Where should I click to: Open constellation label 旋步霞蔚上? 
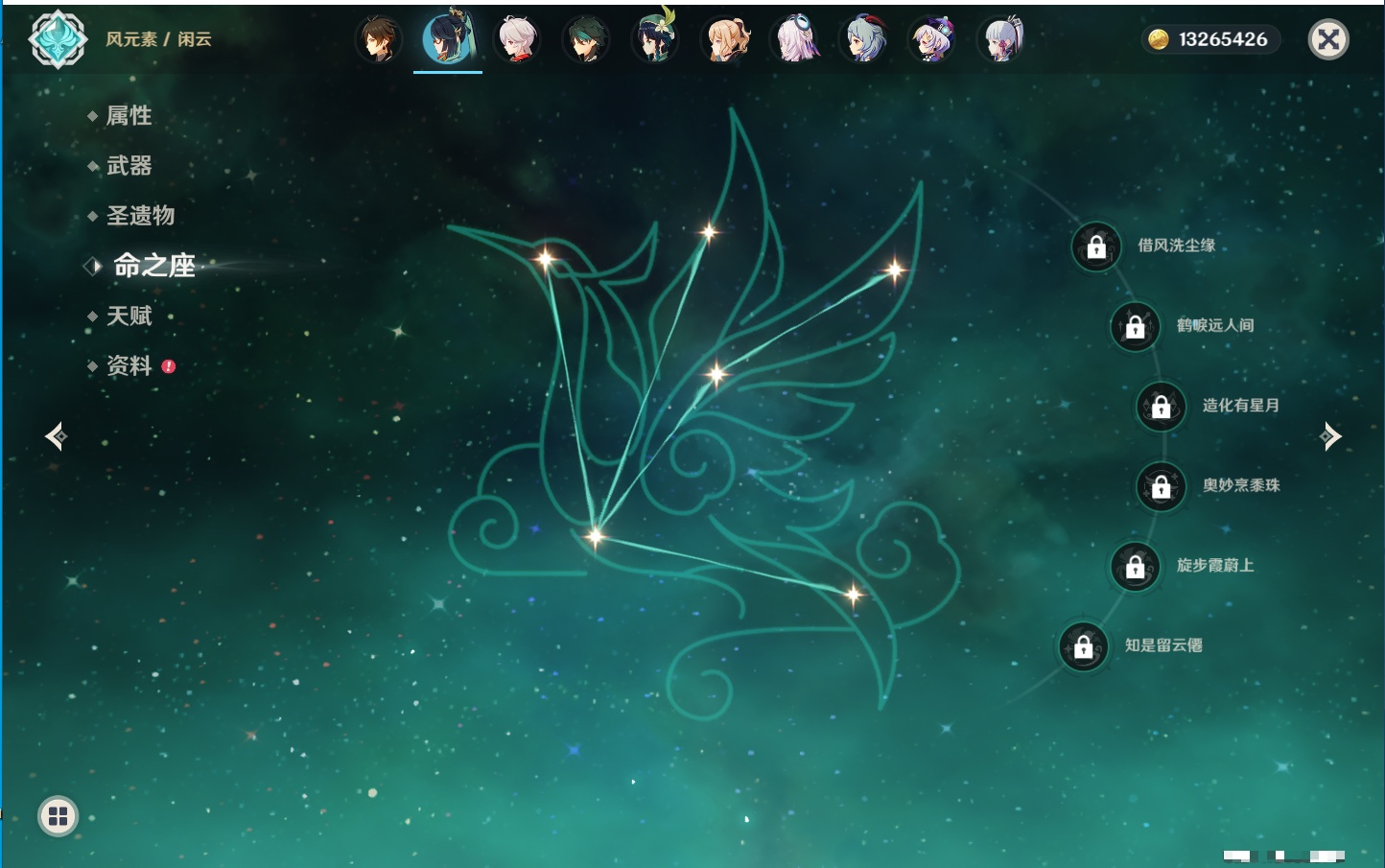pos(1215,565)
